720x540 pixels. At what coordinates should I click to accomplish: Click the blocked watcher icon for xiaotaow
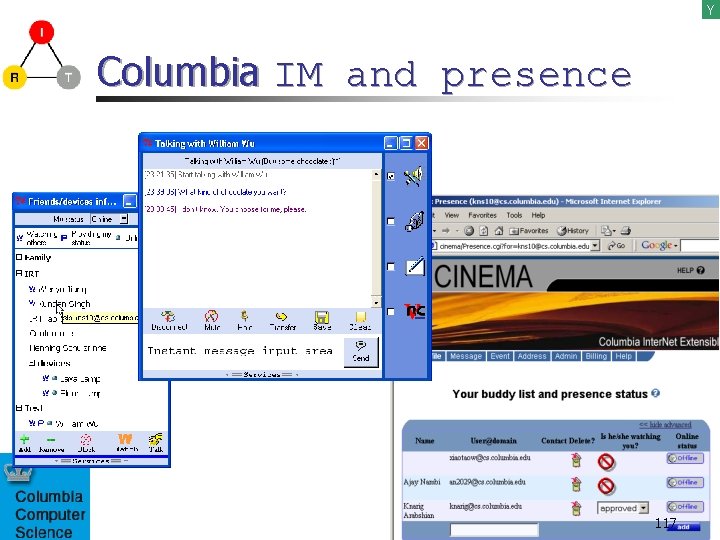click(x=606, y=461)
